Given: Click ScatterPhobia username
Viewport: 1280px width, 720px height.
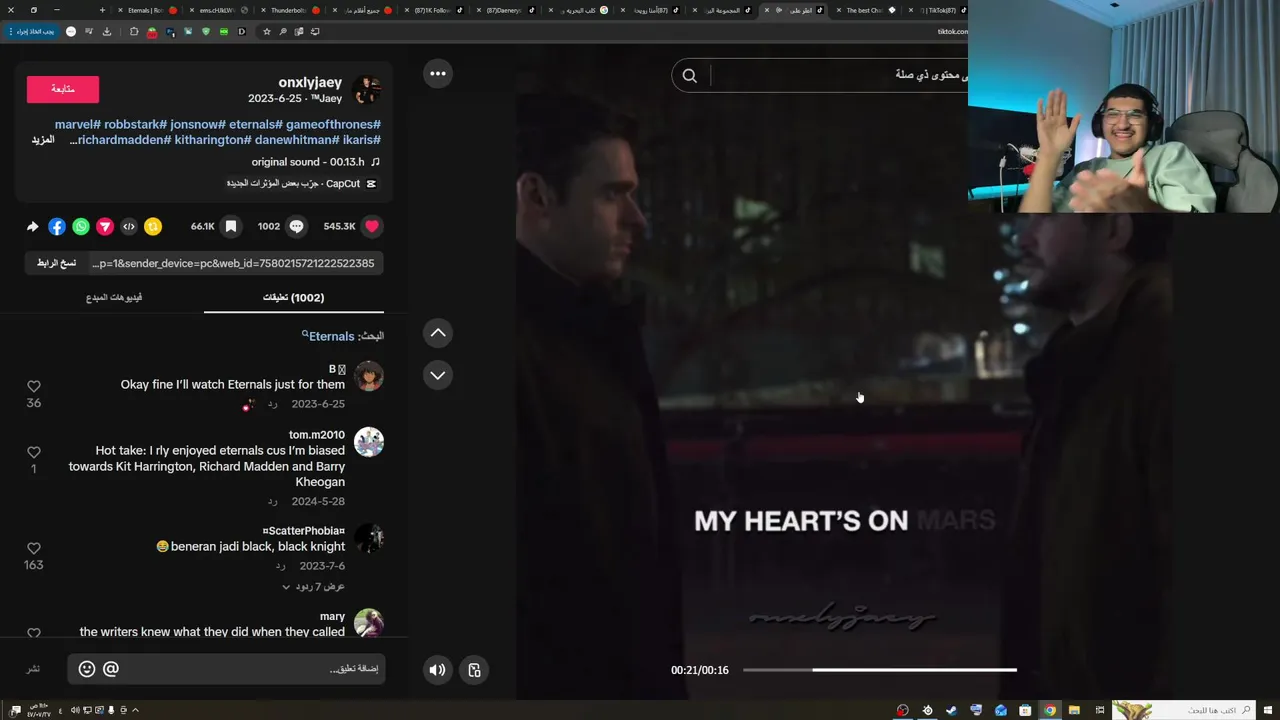Looking at the screenshot, I should [x=304, y=531].
